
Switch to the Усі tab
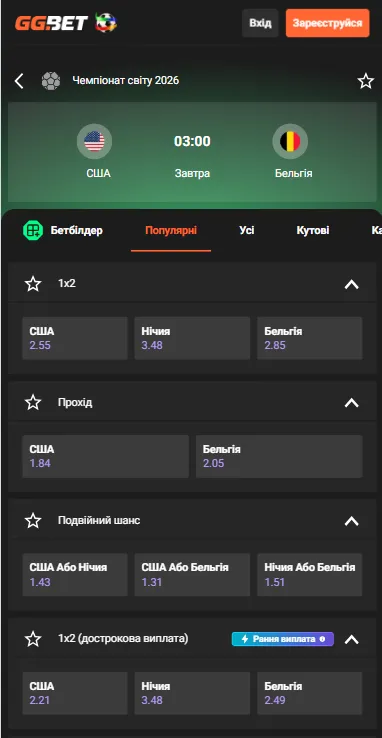pyautogui.click(x=247, y=230)
